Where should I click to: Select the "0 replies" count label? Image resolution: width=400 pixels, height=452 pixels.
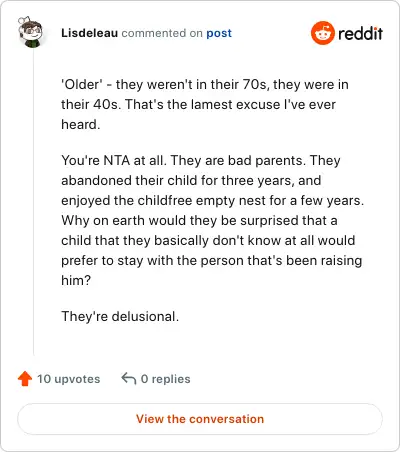click(x=165, y=379)
